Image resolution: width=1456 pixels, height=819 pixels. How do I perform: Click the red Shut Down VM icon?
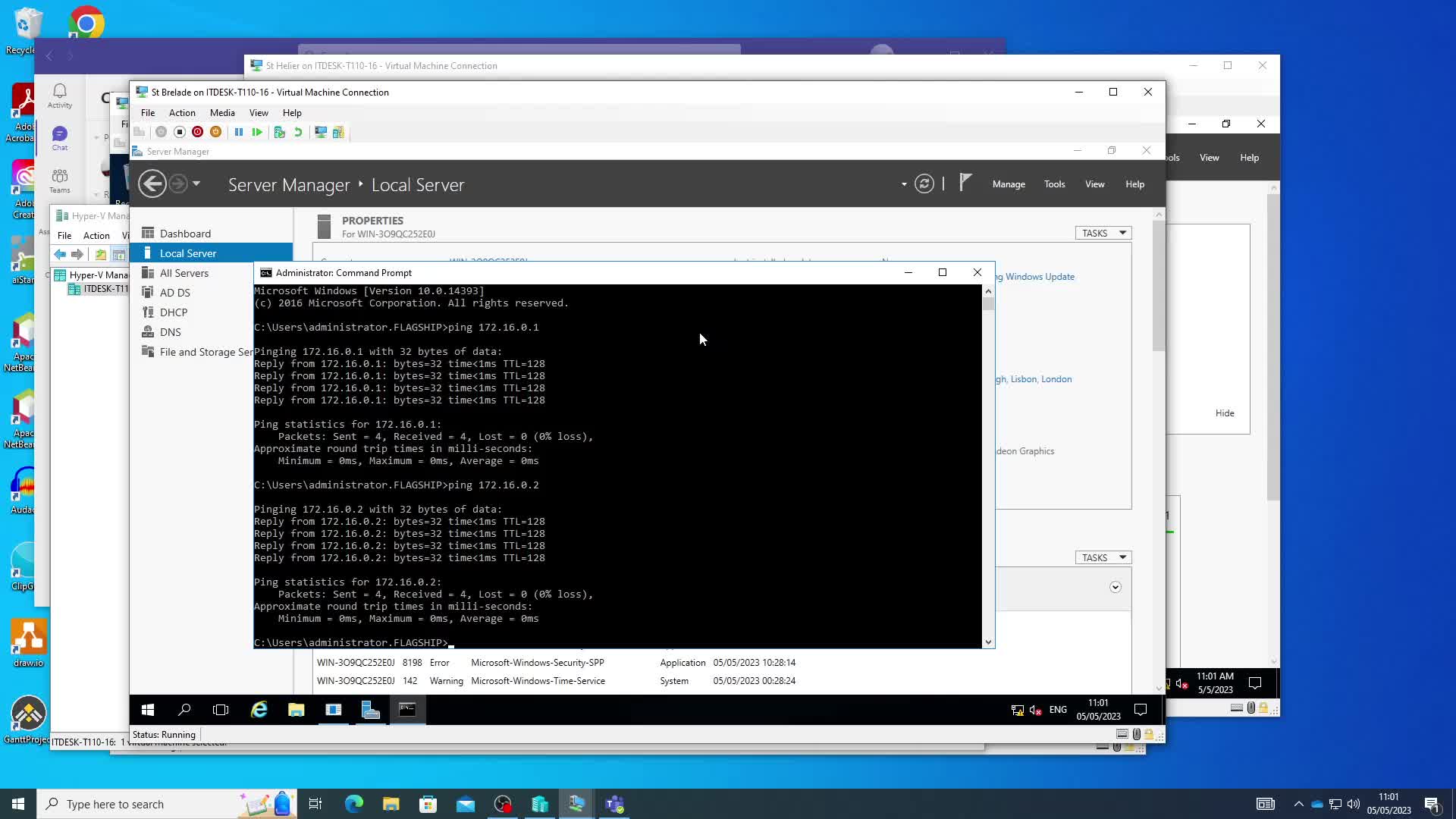click(197, 132)
